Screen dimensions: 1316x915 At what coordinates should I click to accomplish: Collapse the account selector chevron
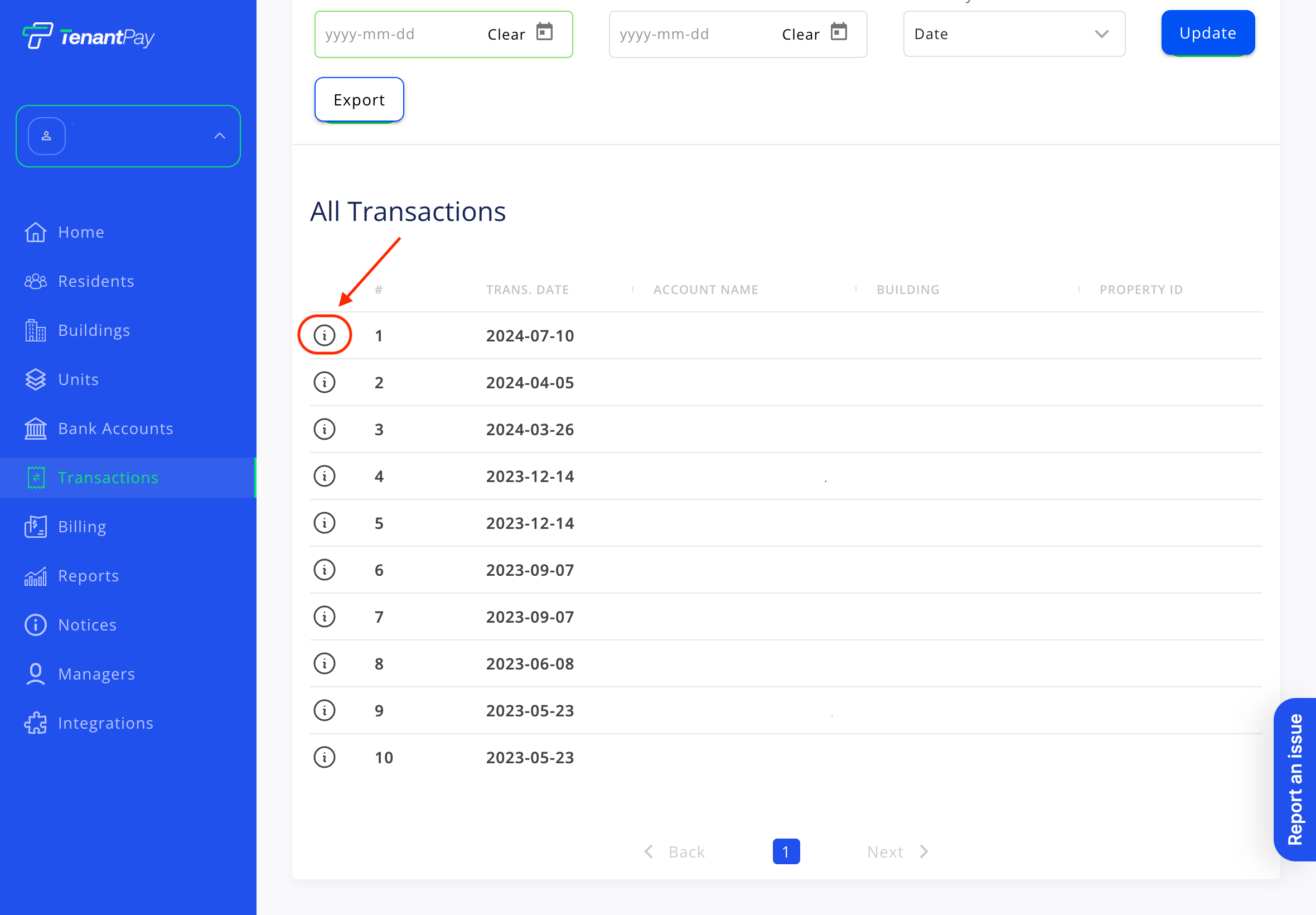tap(220, 136)
